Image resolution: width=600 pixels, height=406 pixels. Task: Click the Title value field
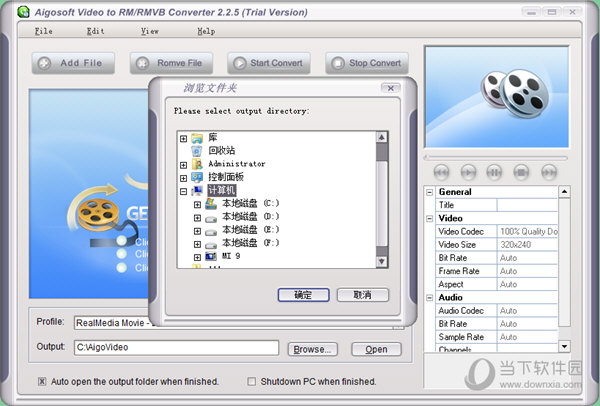tap(527, 205)
